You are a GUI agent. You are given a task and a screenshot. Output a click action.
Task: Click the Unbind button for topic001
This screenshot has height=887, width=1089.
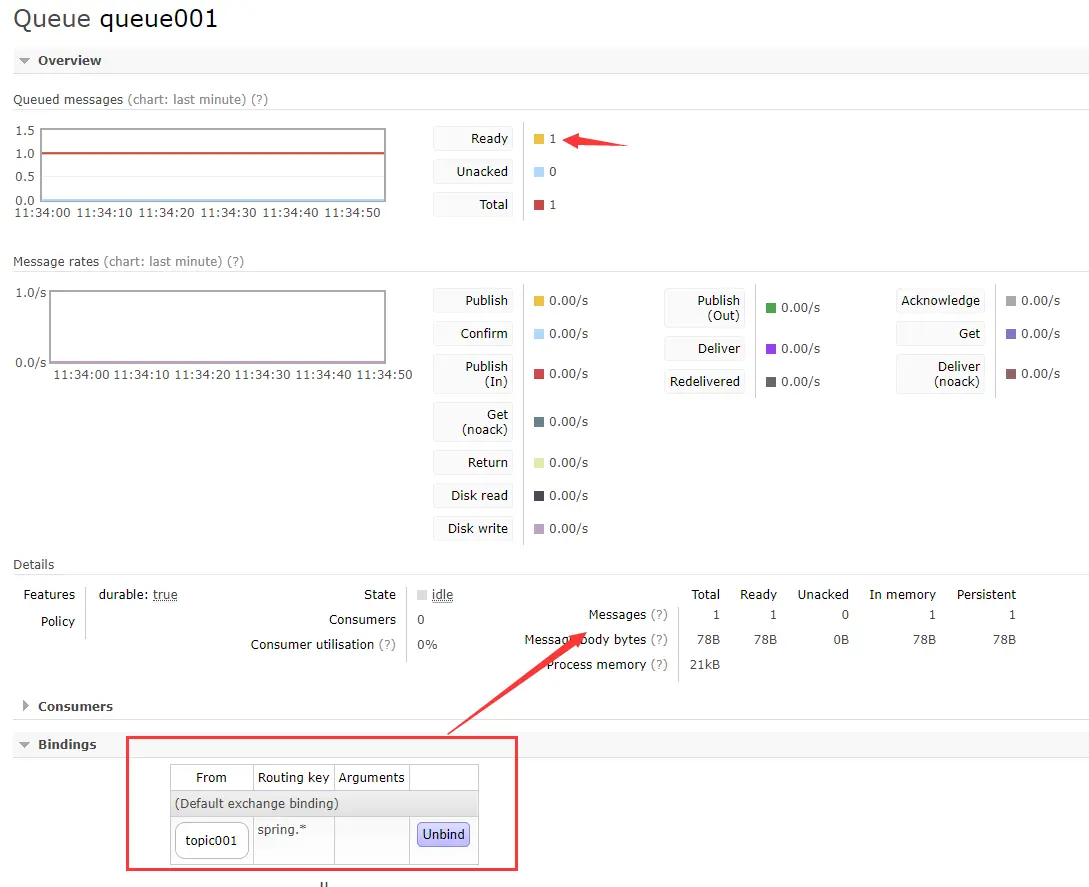tap(443, 834)
